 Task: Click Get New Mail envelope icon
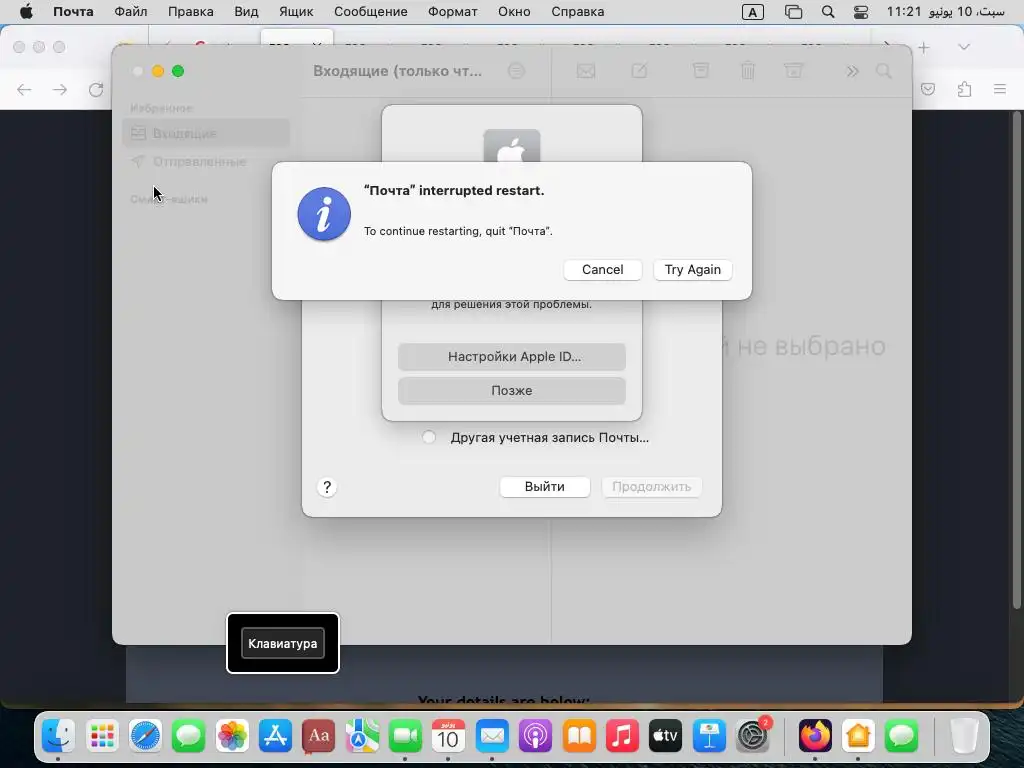point(586,71)
